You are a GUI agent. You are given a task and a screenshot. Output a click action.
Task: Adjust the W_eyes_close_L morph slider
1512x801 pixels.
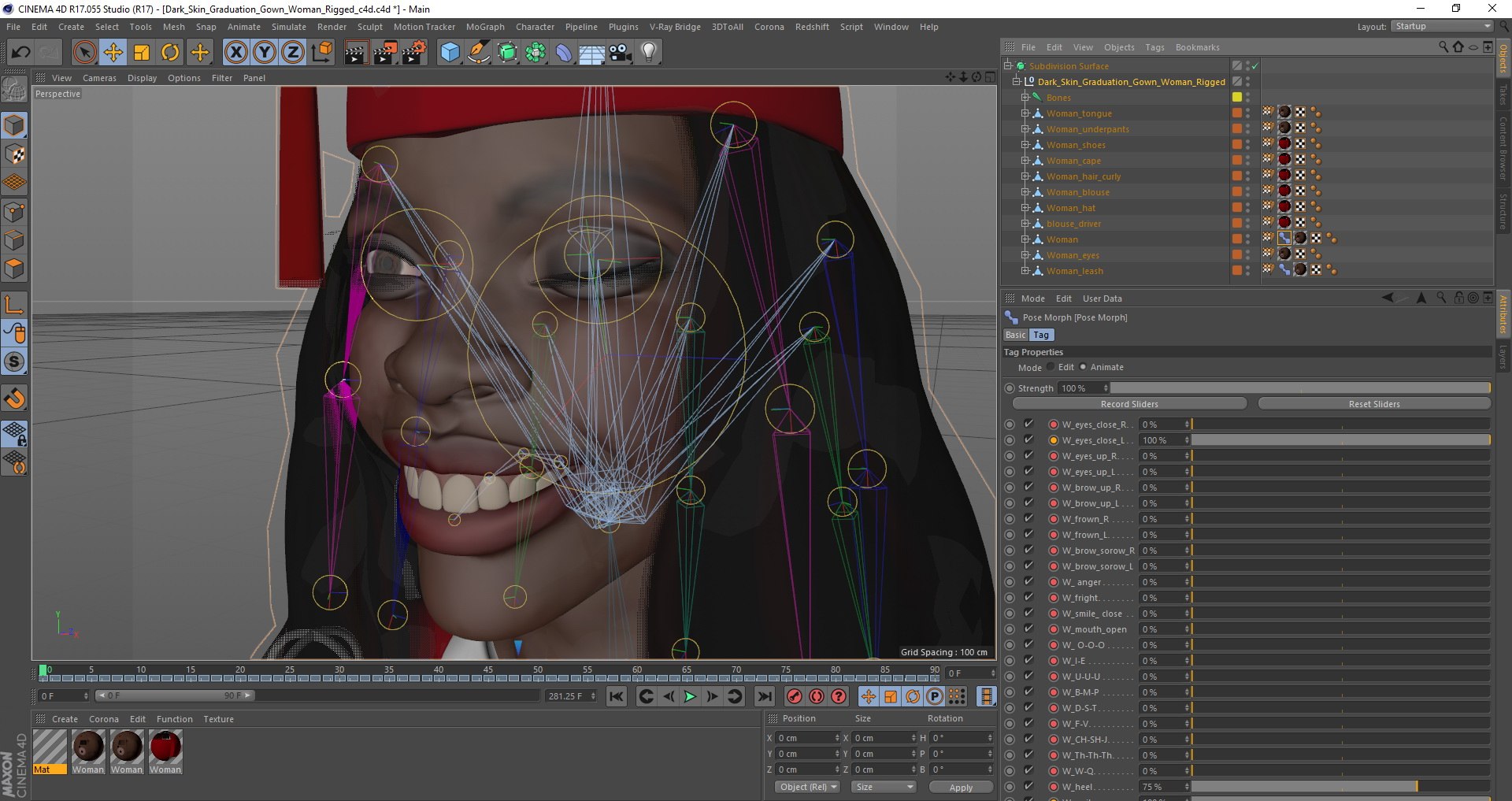(x=1340, y=439)
